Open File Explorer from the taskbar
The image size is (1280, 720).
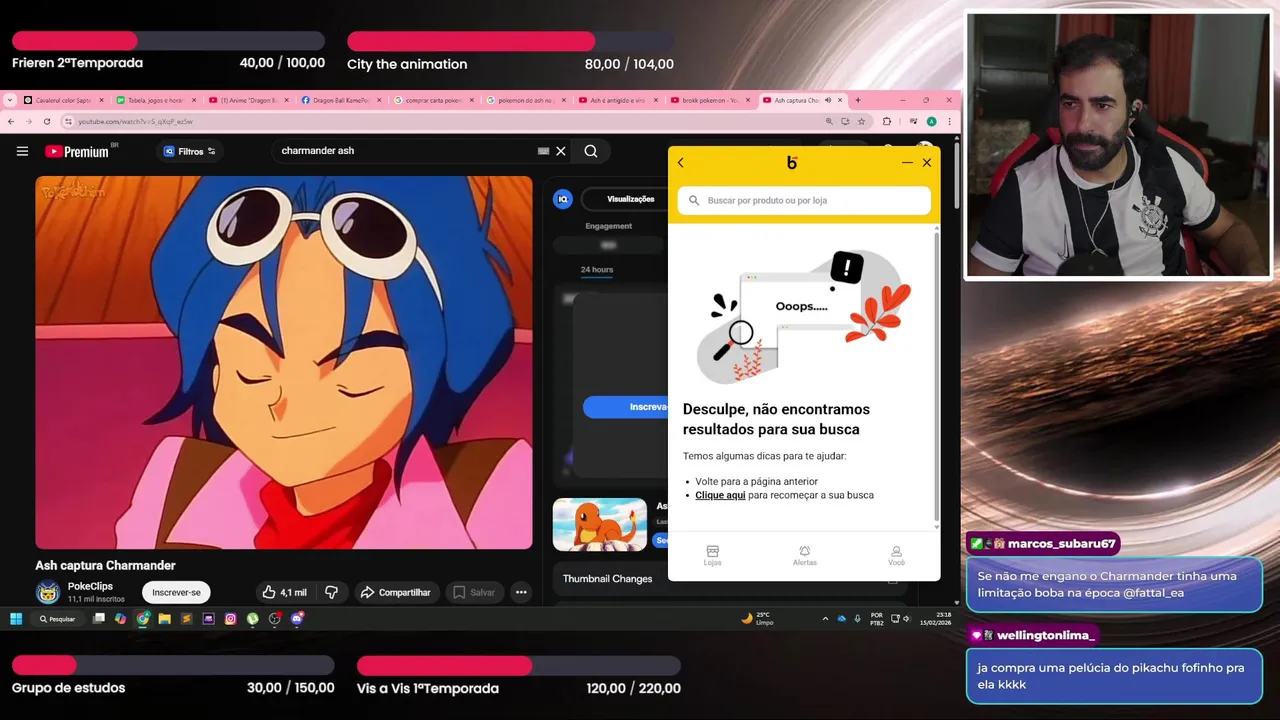[164, 619]
